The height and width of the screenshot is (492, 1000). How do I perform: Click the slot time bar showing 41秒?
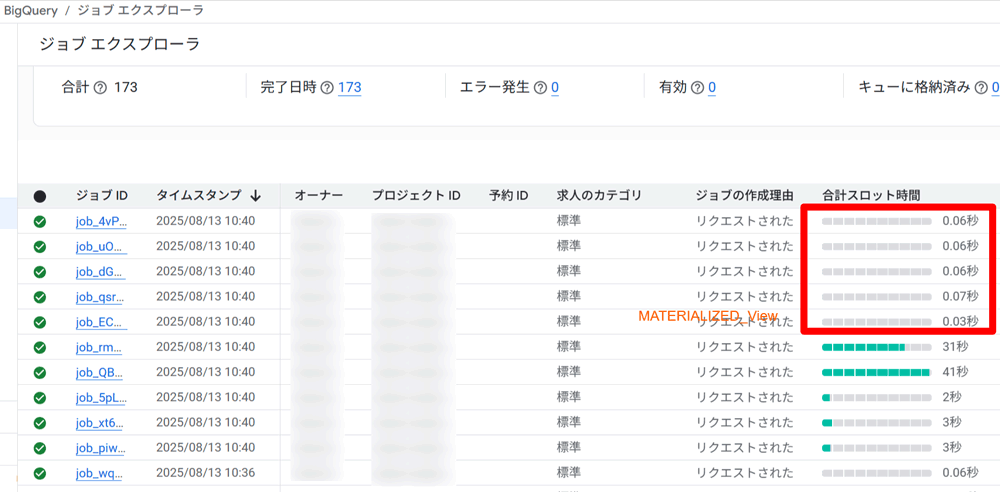876,372
